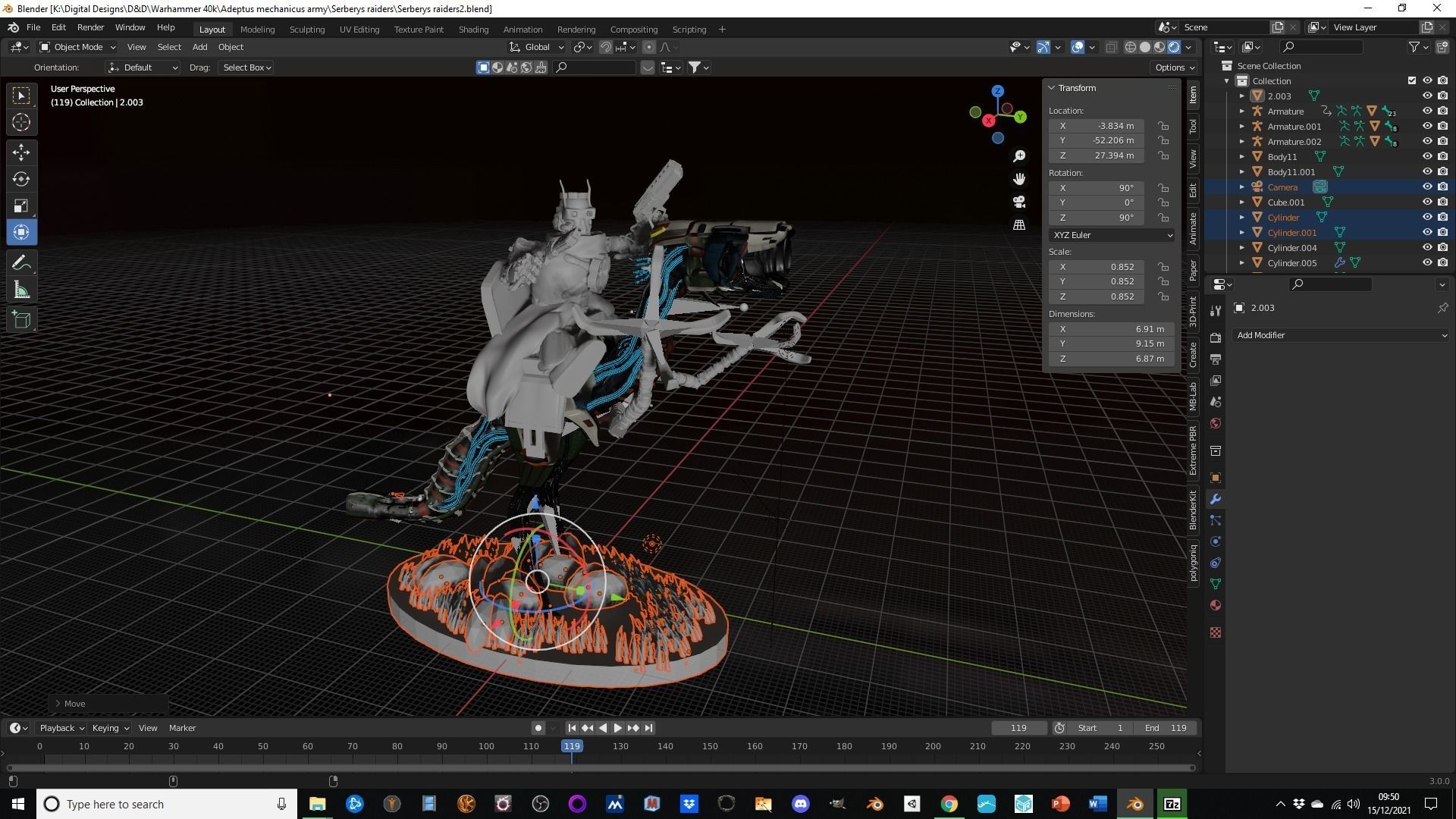The width and height of the screenshot is (1456, 819).
Task: Jump to the first frame
Action: [572, 728]
